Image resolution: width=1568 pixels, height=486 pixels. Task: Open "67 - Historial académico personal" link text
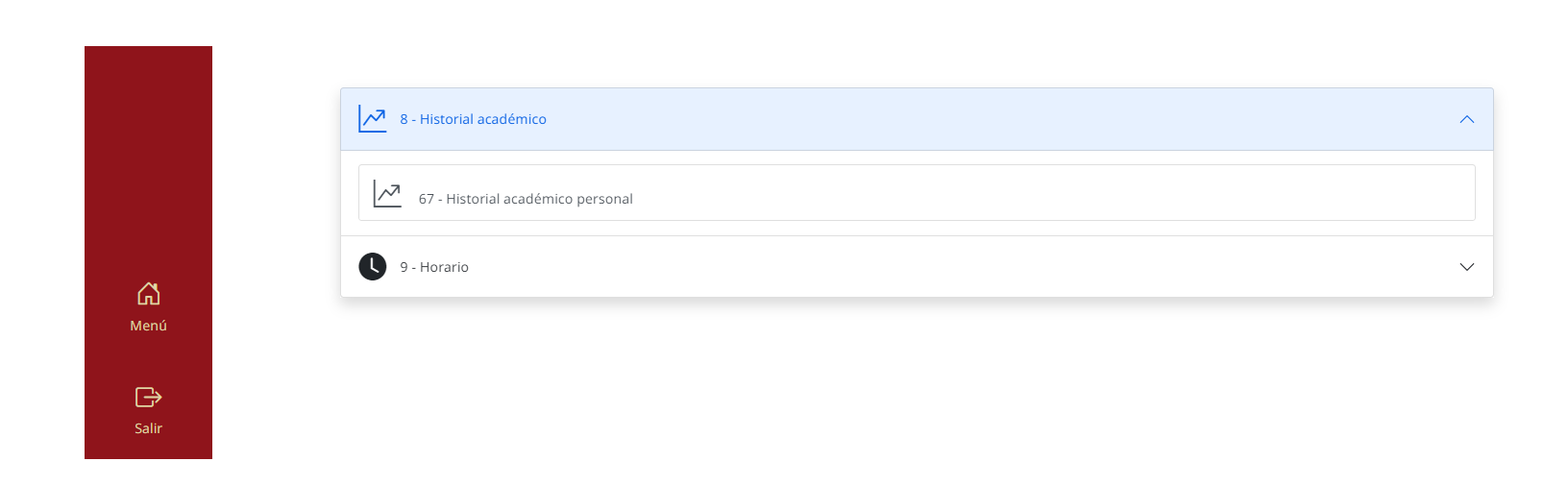(x=526, y=199)
